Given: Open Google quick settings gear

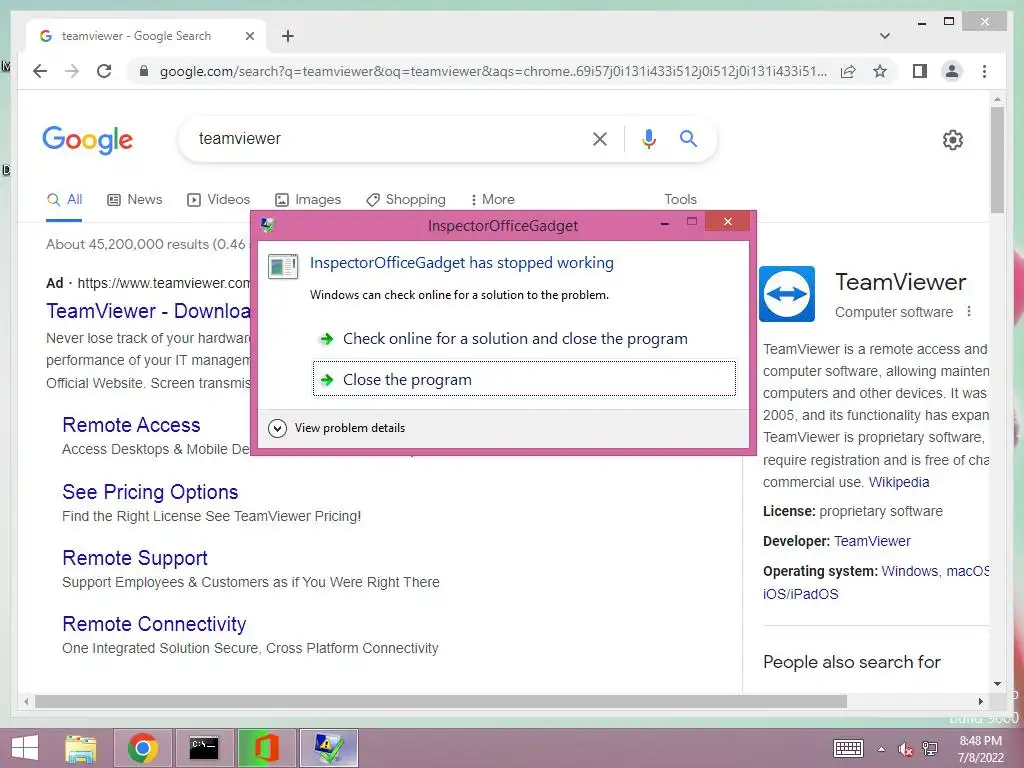Looking at the screenshot, I should coord(953,139).
